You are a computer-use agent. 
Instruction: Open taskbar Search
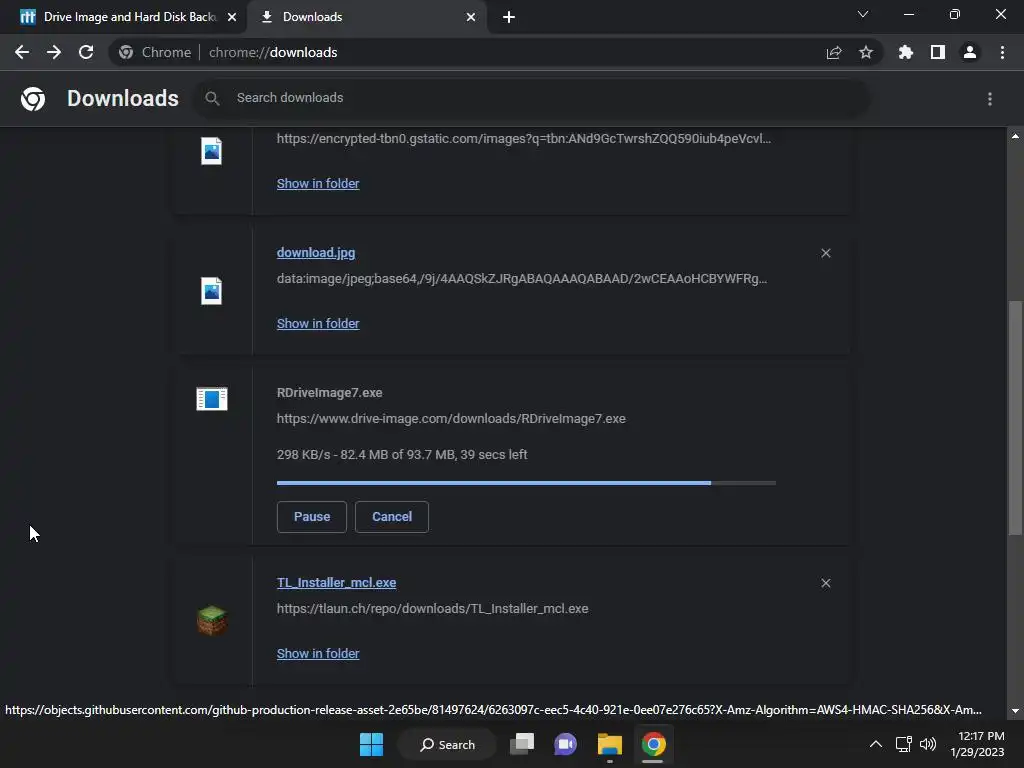pos(448,744)
